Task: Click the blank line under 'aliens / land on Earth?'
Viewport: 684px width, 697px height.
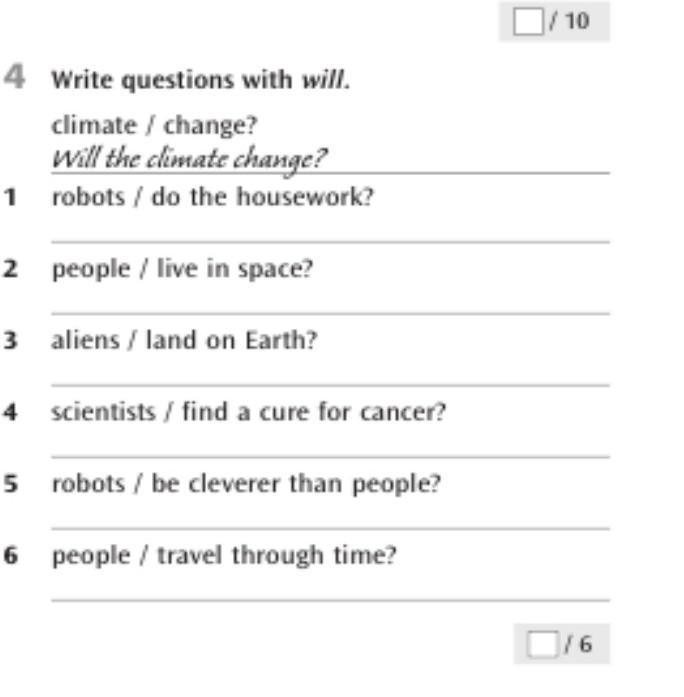Action: tap(330, 374)
